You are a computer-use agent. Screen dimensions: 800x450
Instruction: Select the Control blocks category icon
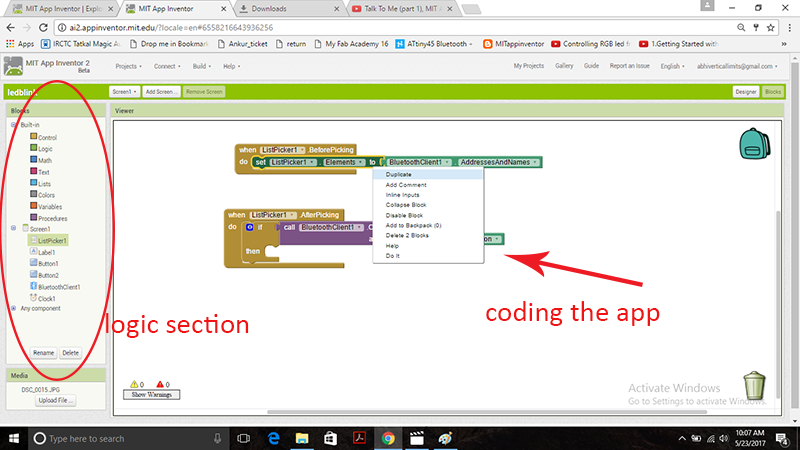click(x=34, y=136)
